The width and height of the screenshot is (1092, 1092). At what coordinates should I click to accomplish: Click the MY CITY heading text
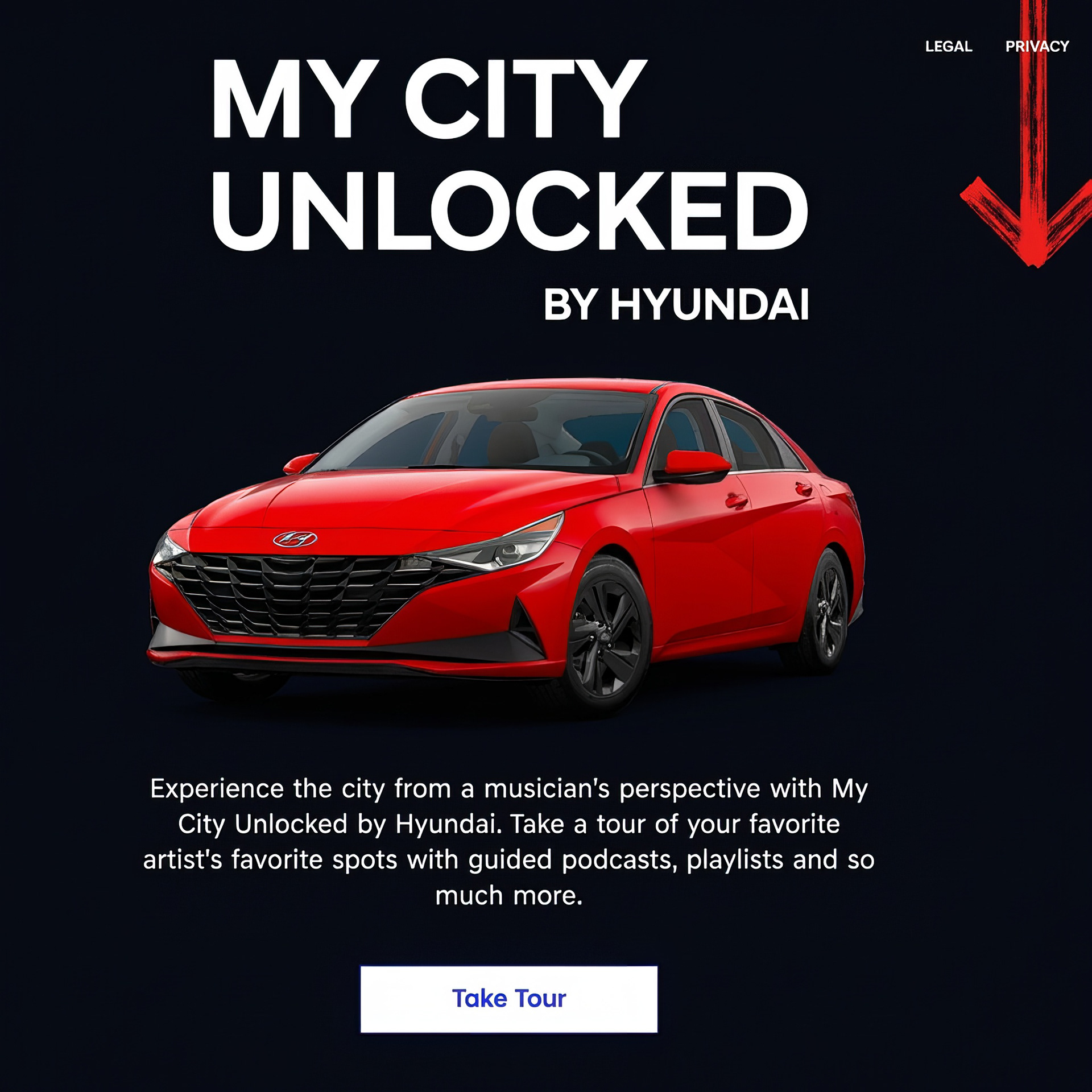tap(429, 99)
